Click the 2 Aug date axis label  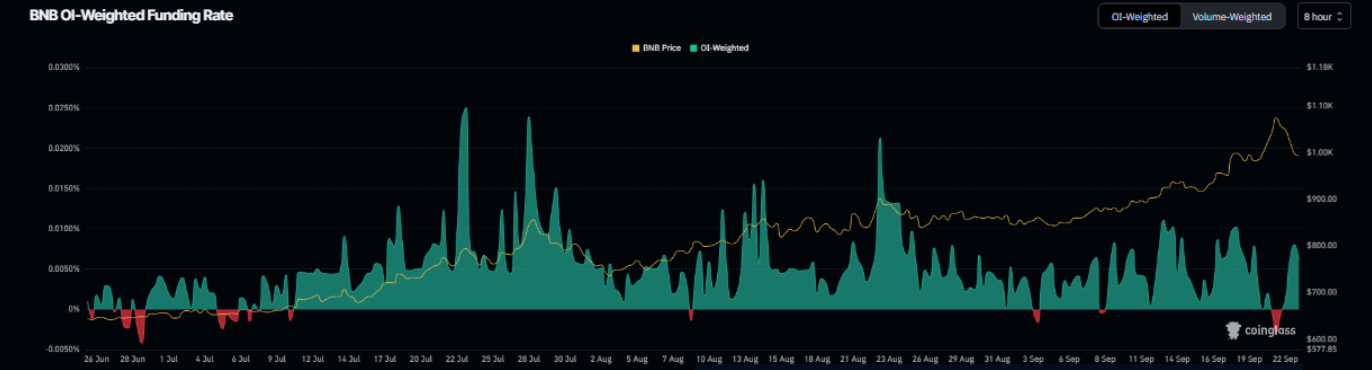[x=600, y=358]
